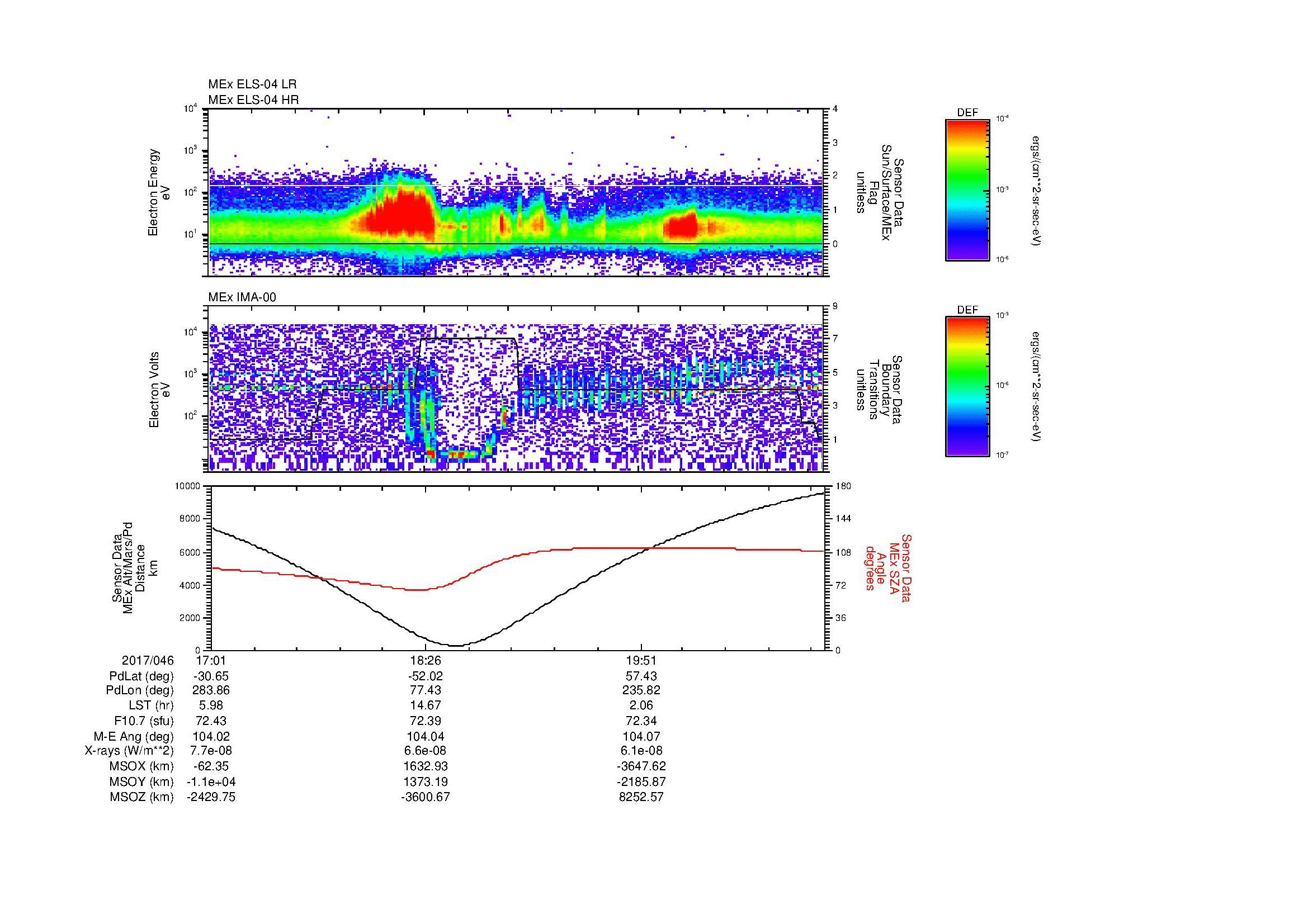Click the MSOZ value '-3600.67'
Image resolution: width=1308 pixels, height=924 pixels.
(x=425, y=798)
